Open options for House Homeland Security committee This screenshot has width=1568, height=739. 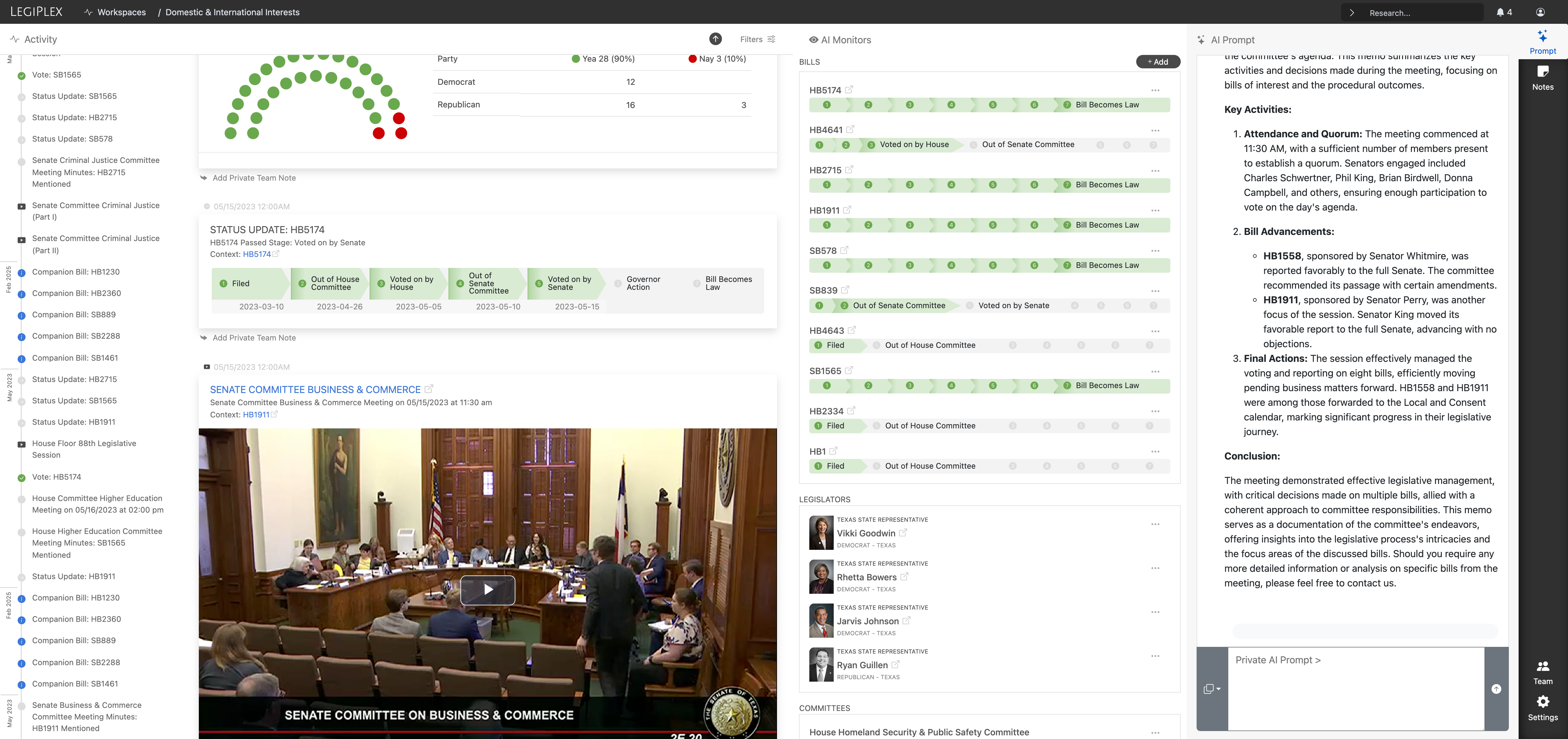coord(1155,732)
